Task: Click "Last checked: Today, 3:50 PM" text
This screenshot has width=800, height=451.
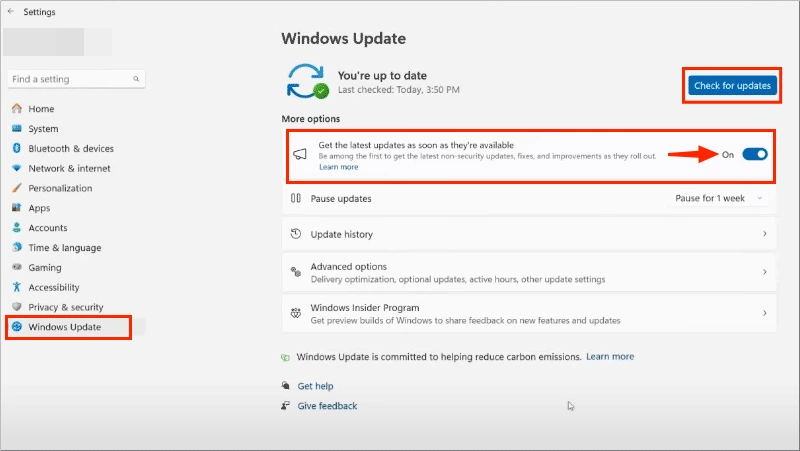Action: [398, 90]
